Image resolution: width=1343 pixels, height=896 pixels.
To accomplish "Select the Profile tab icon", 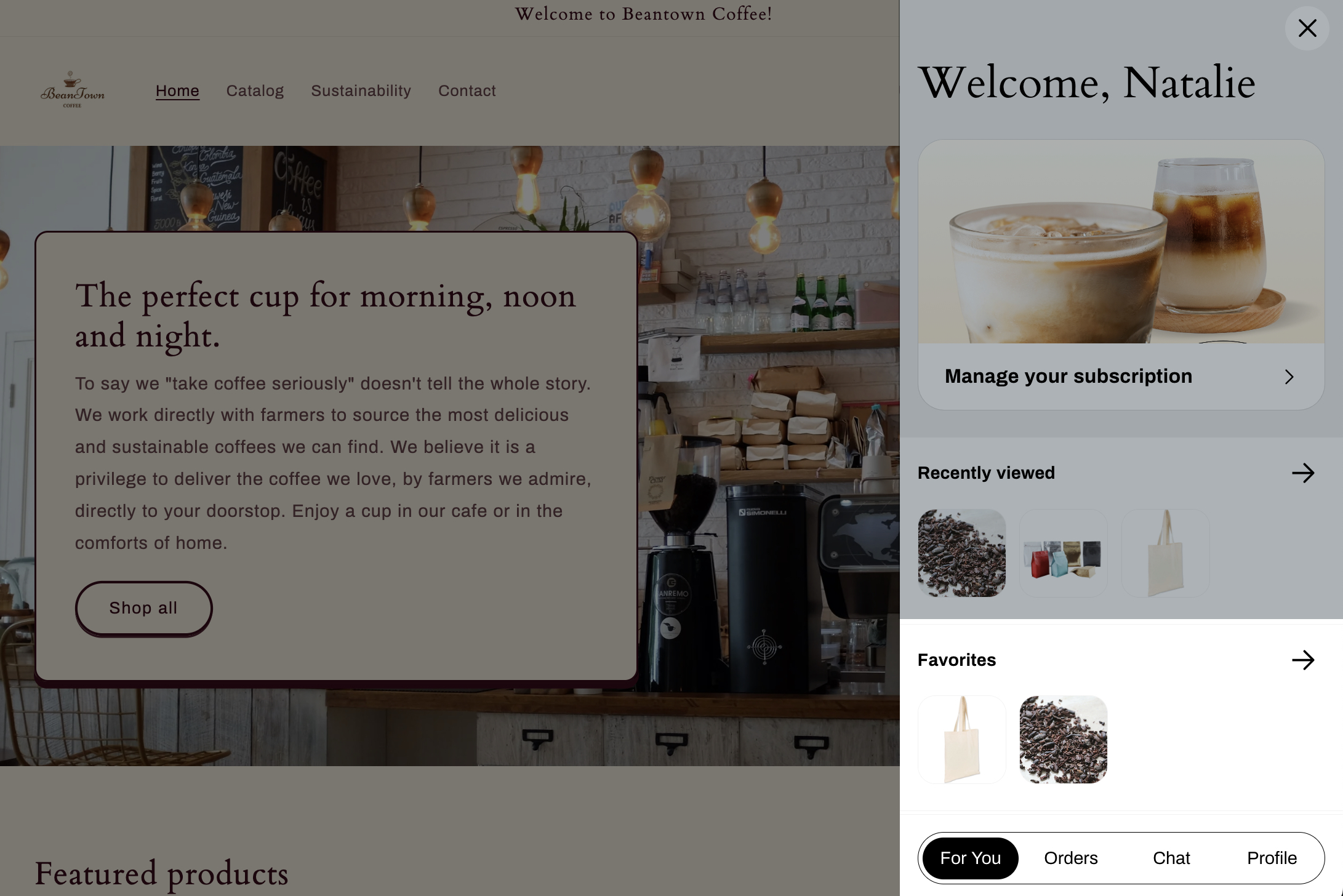I will [1272, 858].
